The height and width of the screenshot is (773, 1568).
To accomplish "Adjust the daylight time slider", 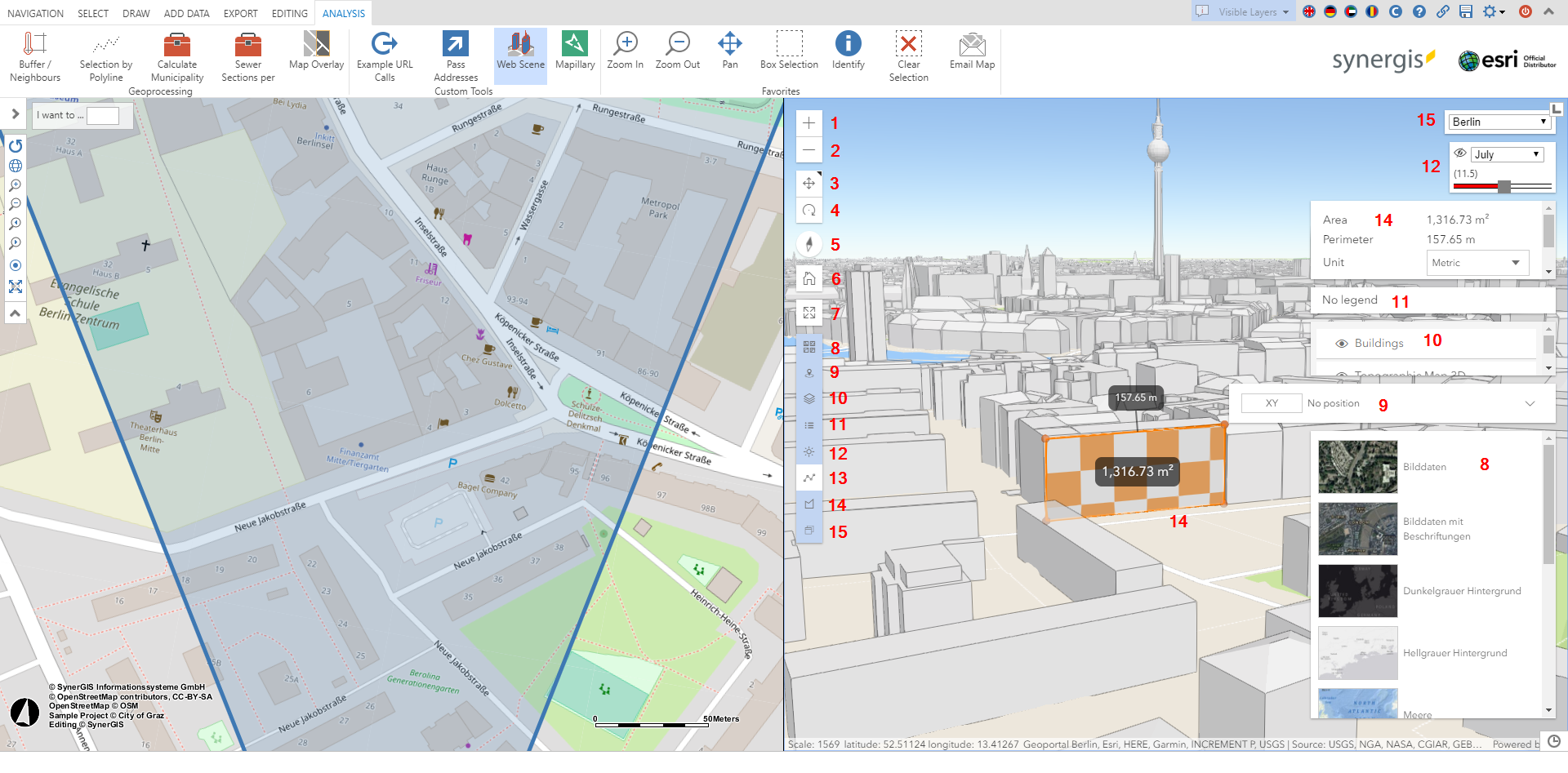I will coord(1504,186).
